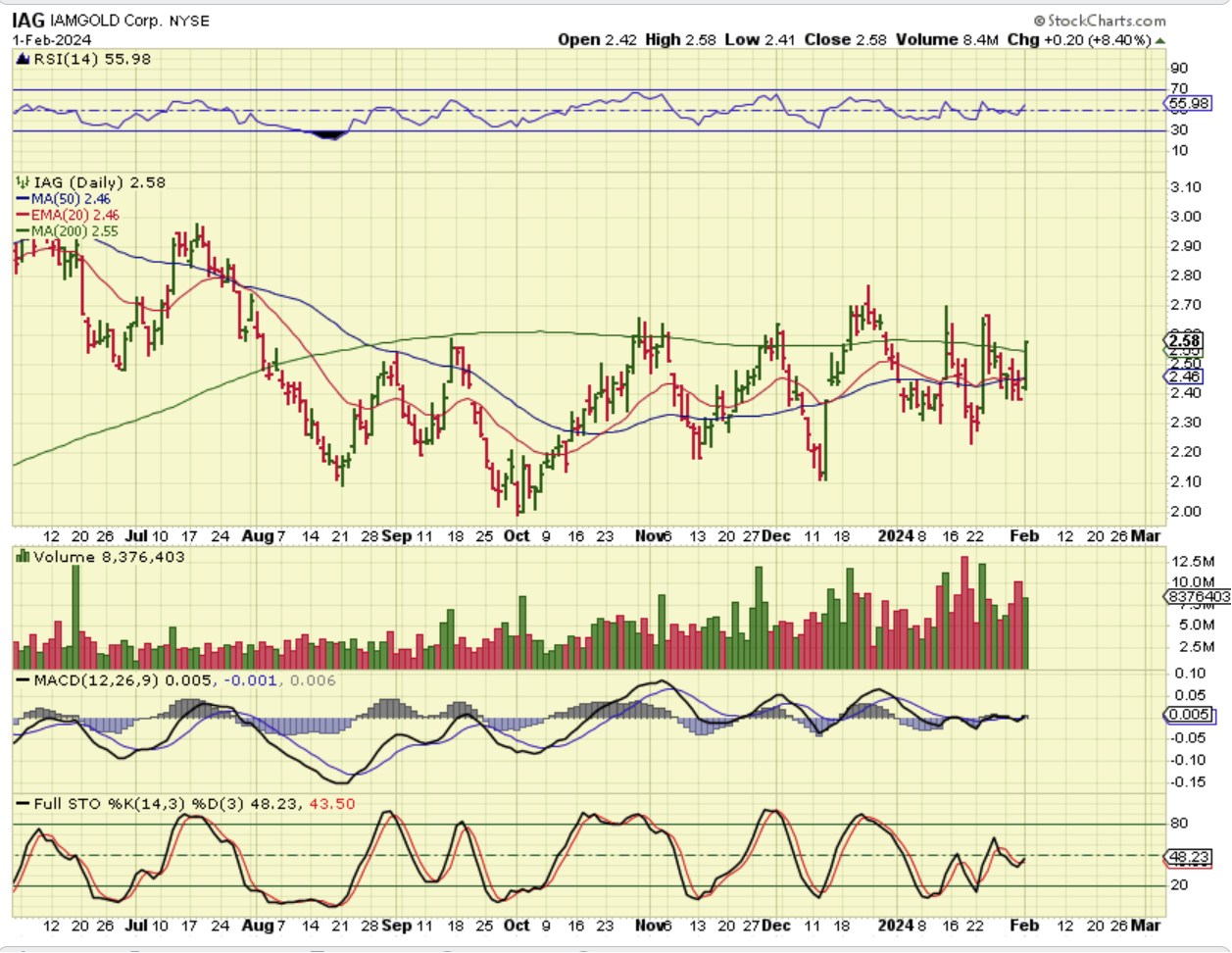Click the 0.005 MACD axis tag
The width and height of the screenshot is (1232, 953).
point(1189,715)
